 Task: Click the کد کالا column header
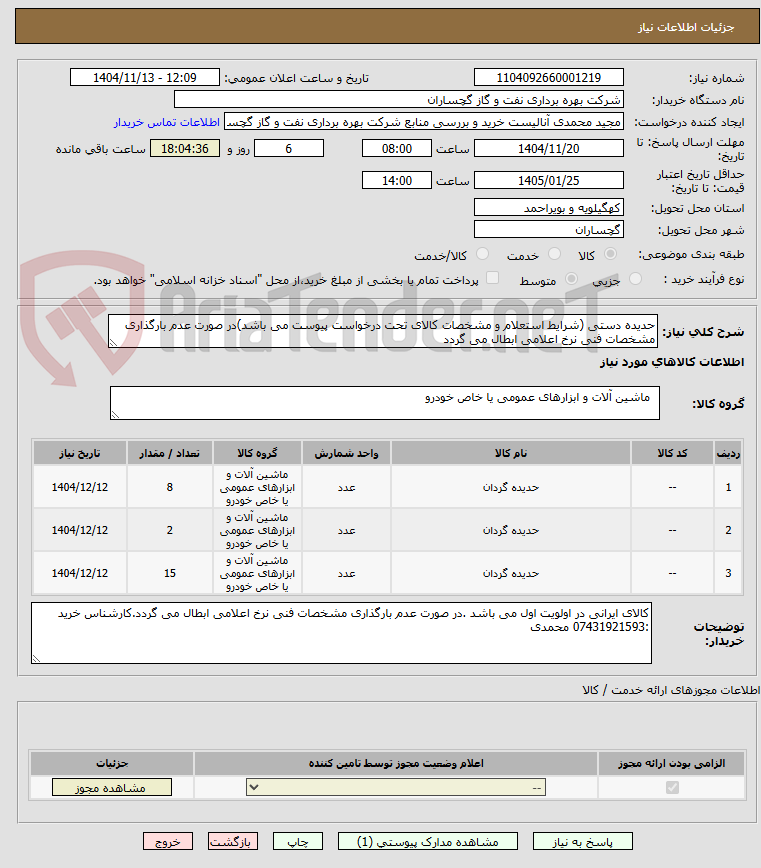(672, 453)
